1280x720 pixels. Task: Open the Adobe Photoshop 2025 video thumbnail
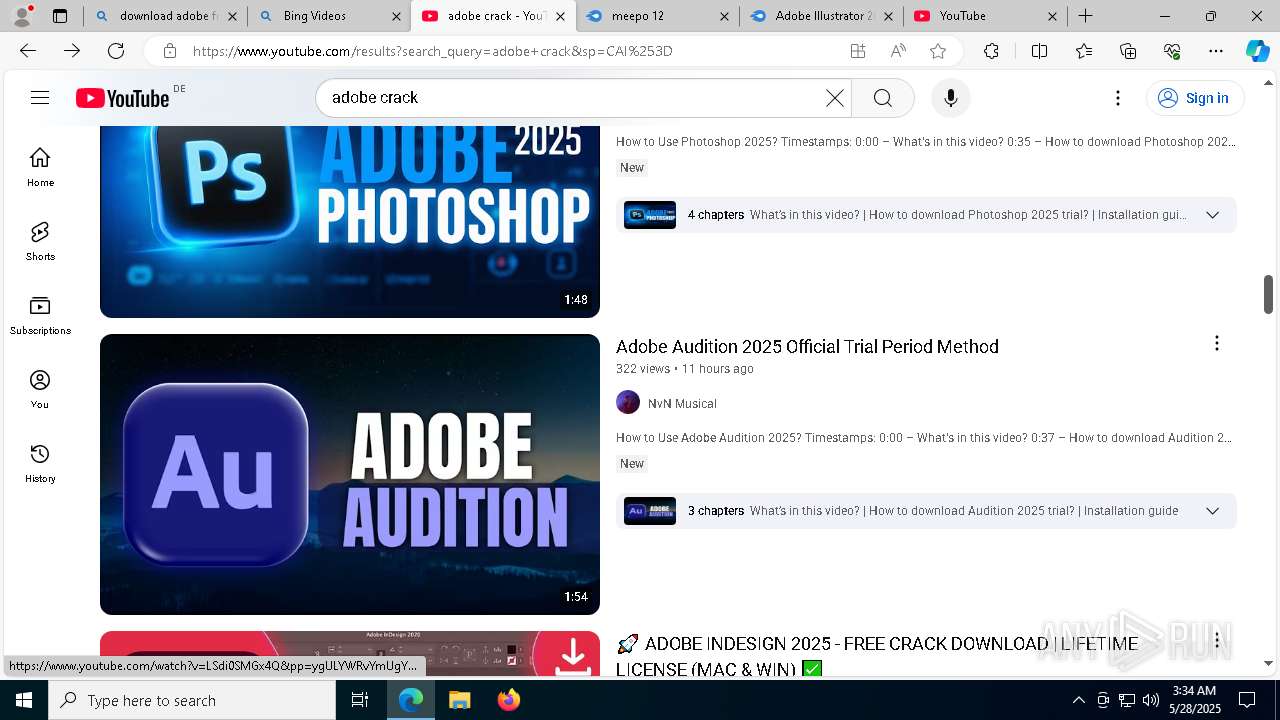pos(350,222)
